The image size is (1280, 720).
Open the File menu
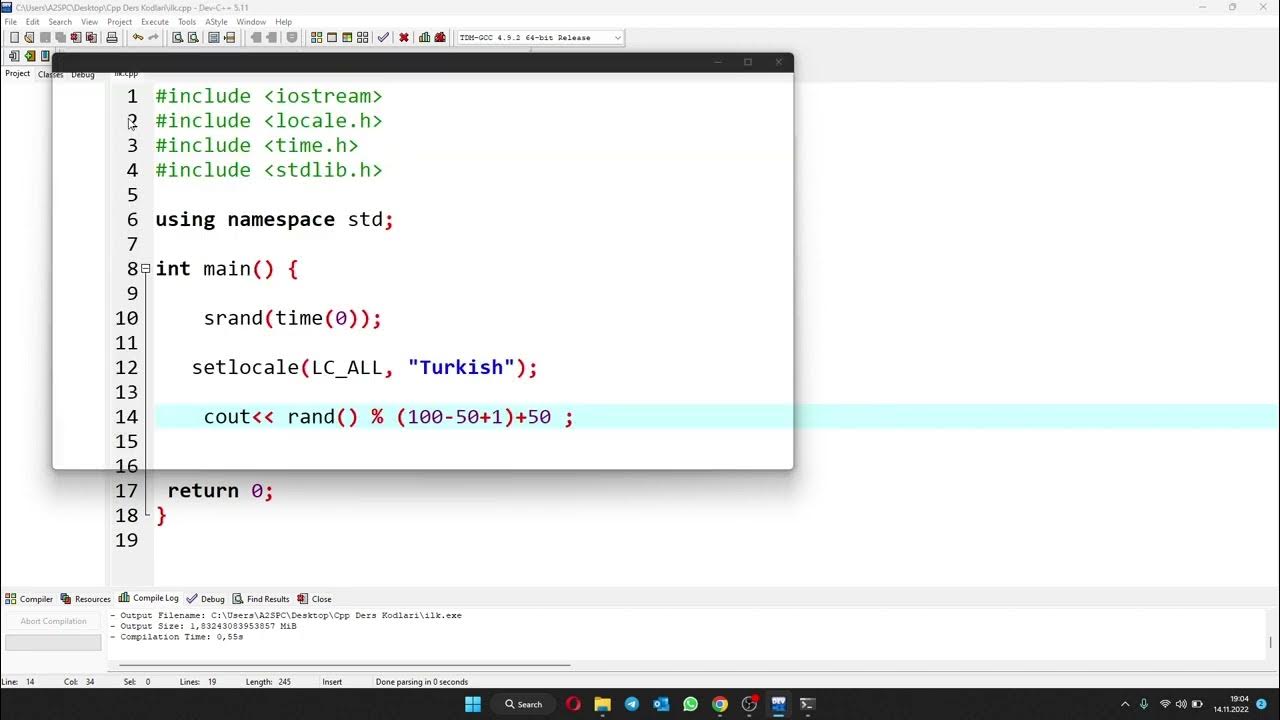(x=11, y=21)
